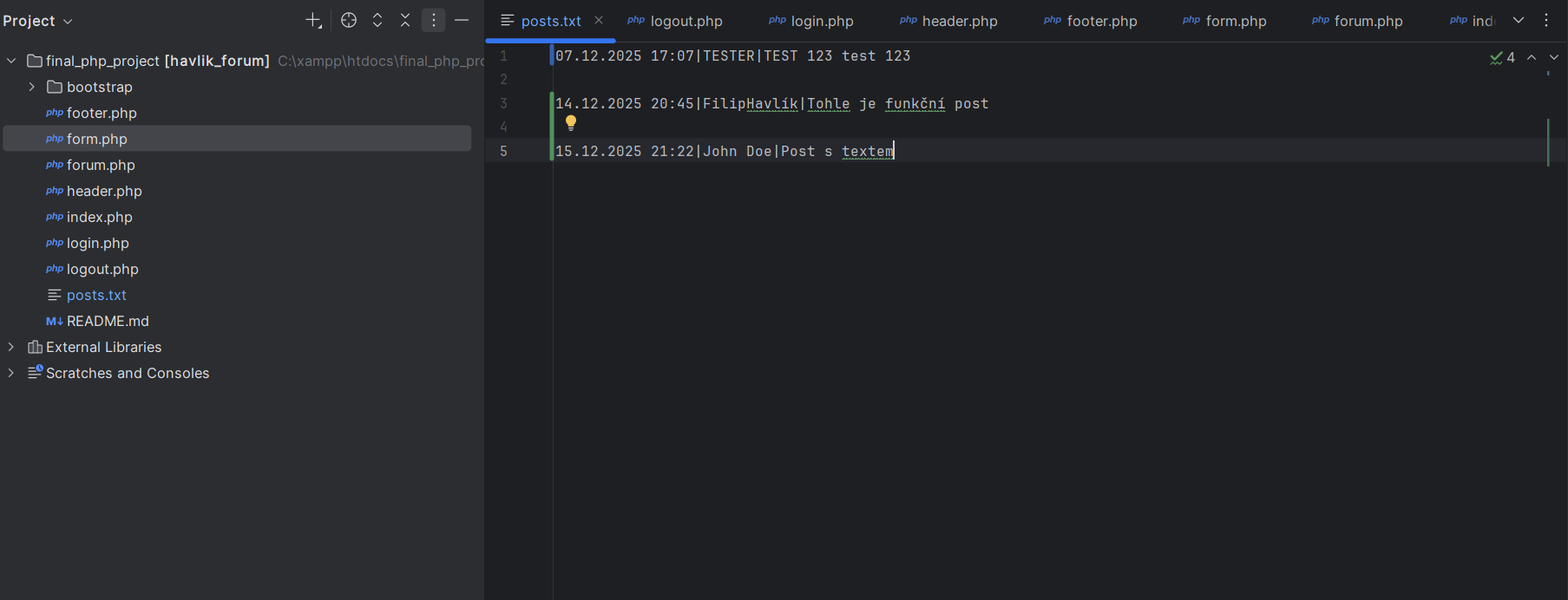The image size is (1568, 600).
Task: Click the External Libraries icon
Action: click(35, 347)
